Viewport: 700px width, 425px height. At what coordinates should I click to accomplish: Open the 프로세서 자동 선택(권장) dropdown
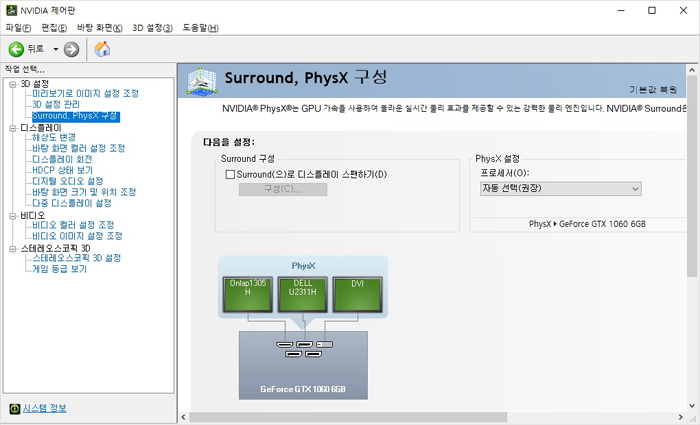coord(561,188)
